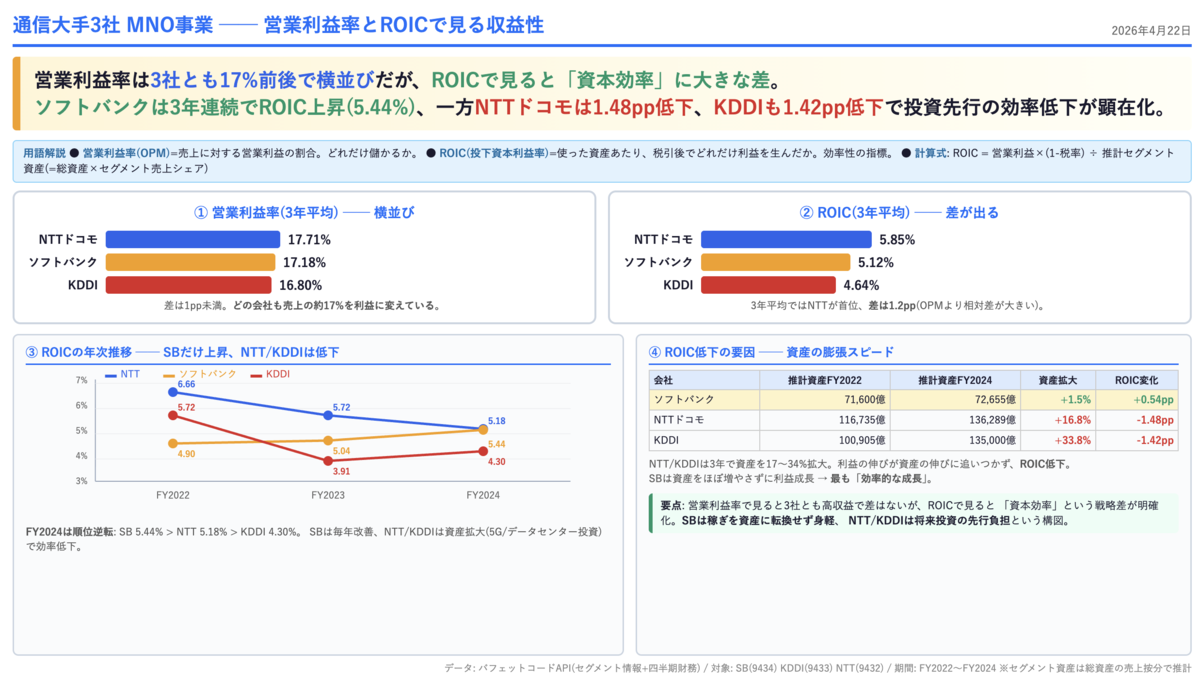Click the date 2026年4月22日
Viewport: 1200px width, 680px height.
point(1151,31)
